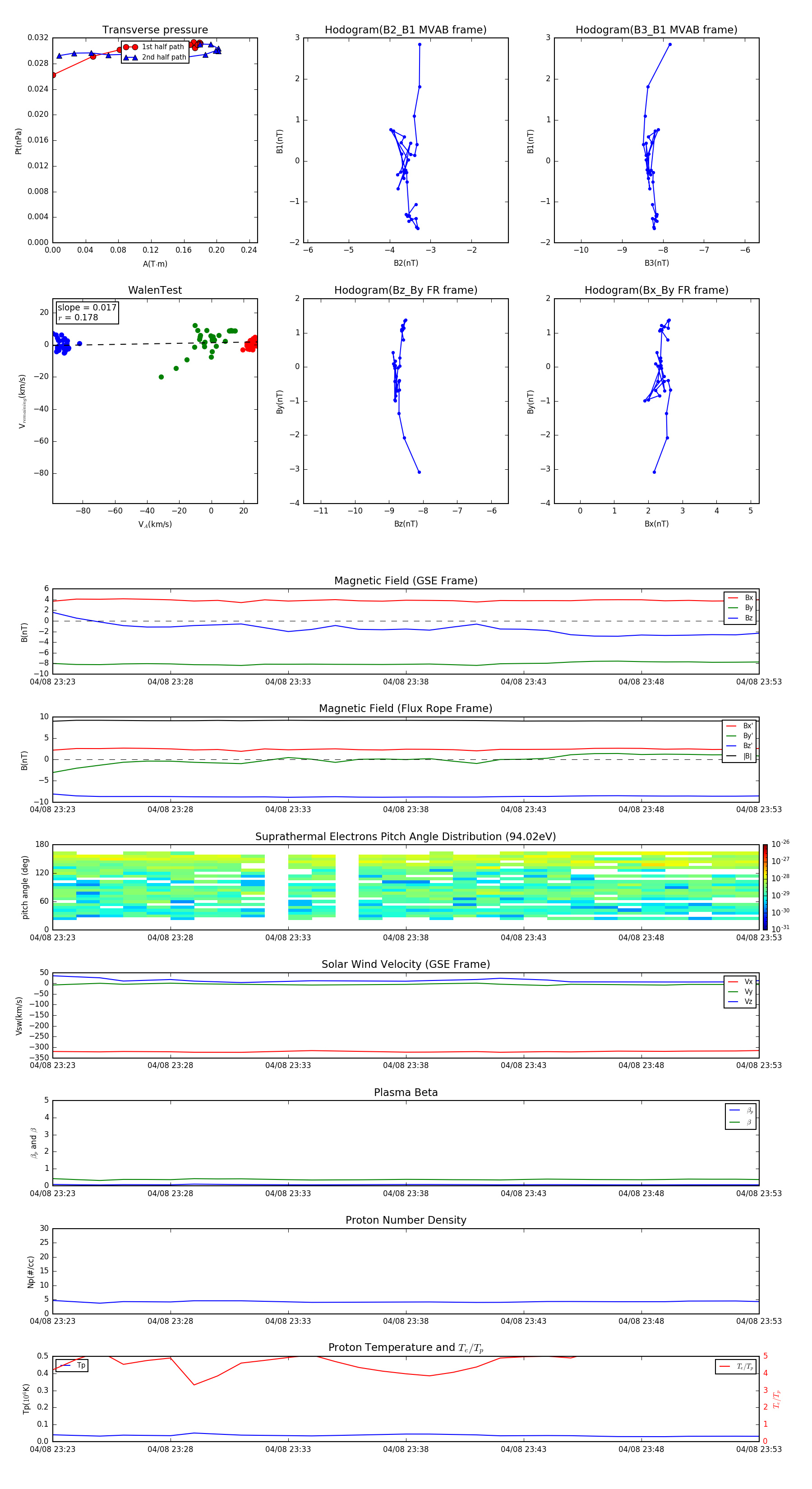The height and width of the screenshot is (1489, 812).
Task: Click the Te/Tp legend box in temperature plot
Action: click(736, 1366)
